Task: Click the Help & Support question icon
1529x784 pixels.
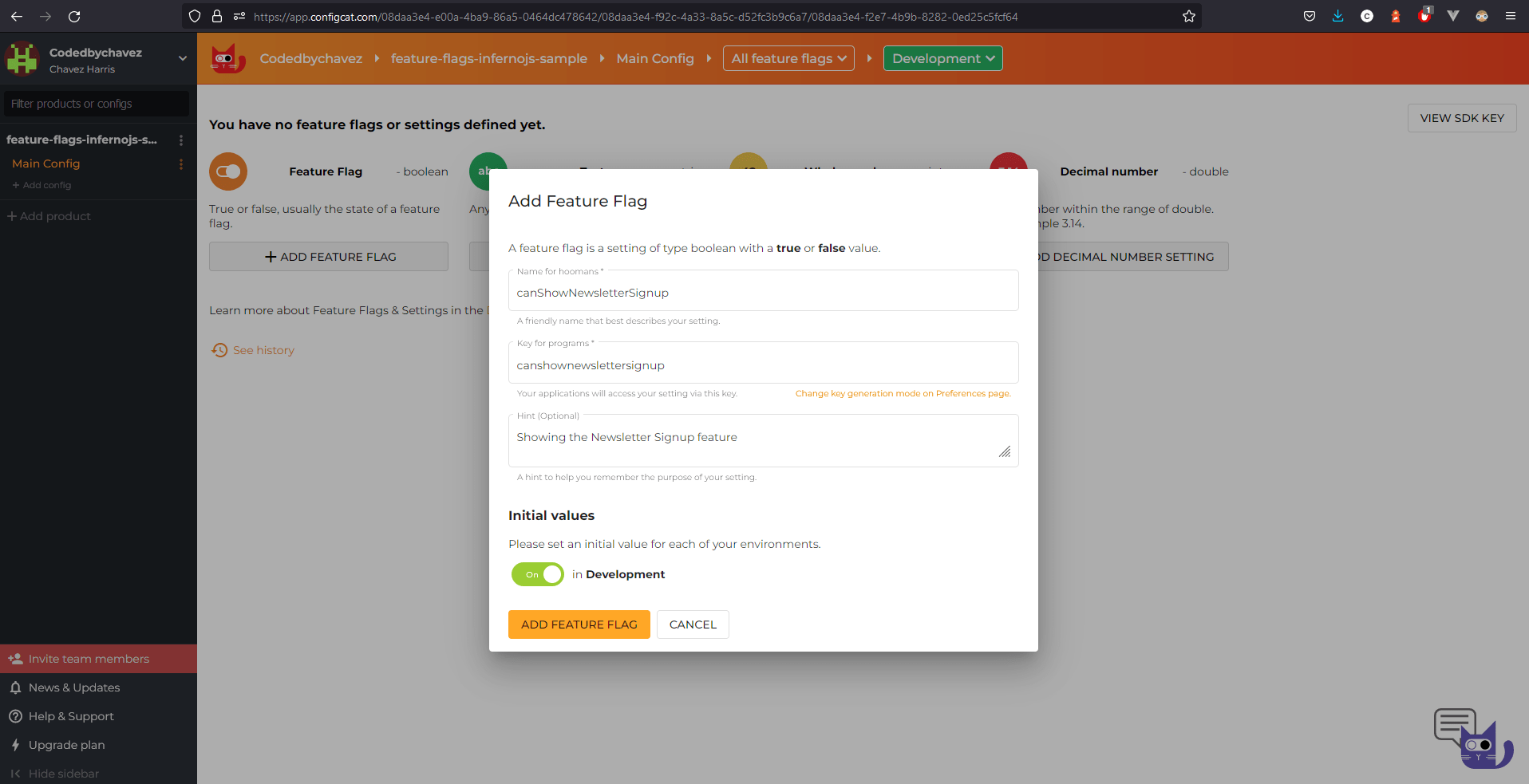Action: click(x=14, y=715)
